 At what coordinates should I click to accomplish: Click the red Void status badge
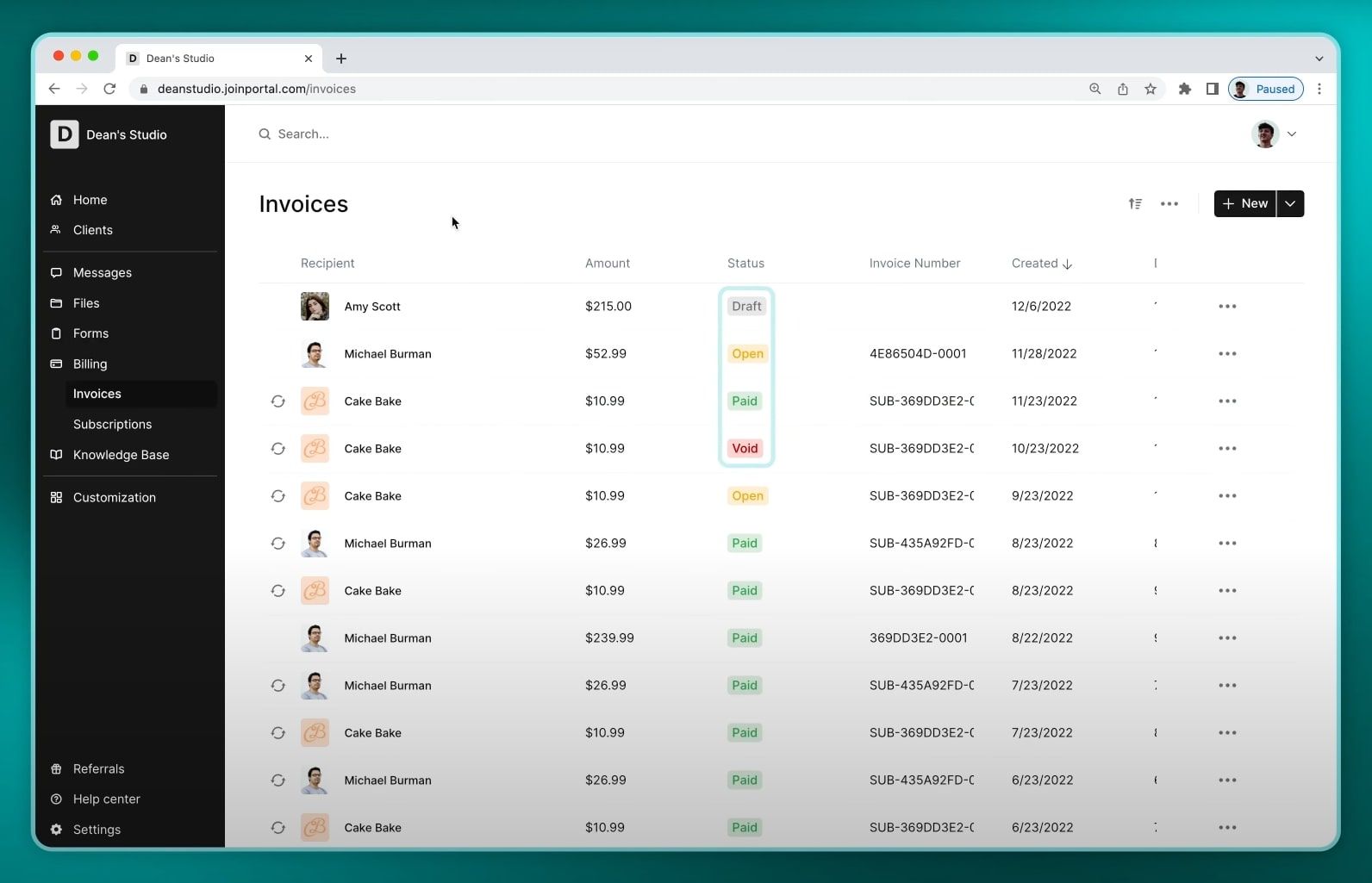coord(745,449)
